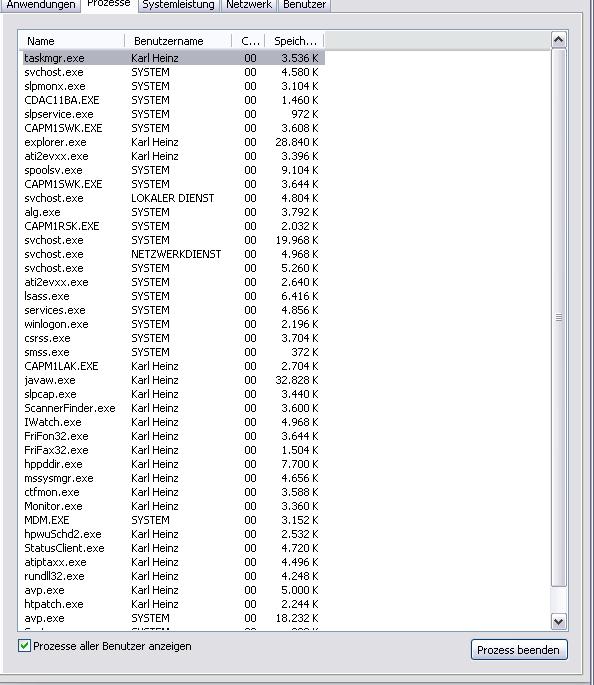Select the ScannerFinder.exe process
The height and width of the screenshot is (685, 594).
[173, 408]
